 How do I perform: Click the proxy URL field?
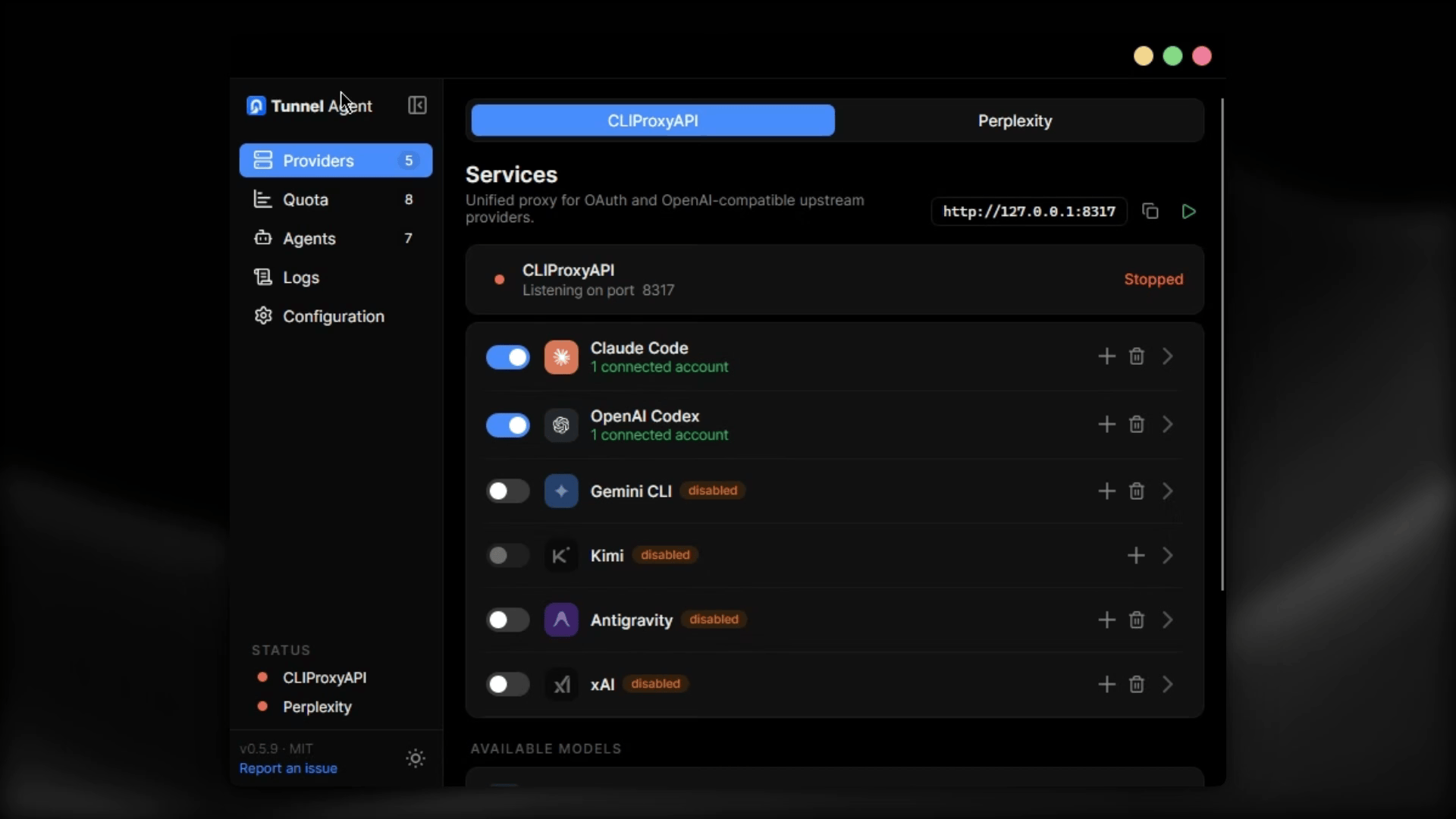(1029, 212)
